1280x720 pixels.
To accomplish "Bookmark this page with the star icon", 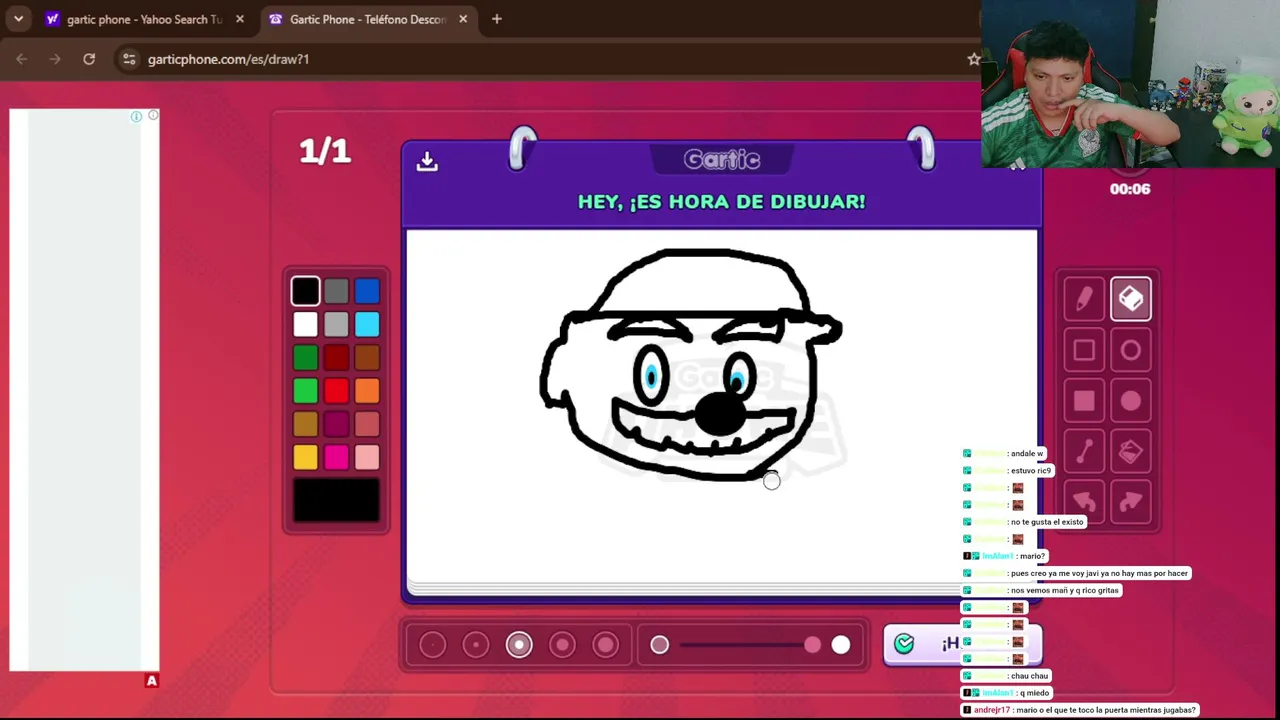I will click(x=973, y=59).
